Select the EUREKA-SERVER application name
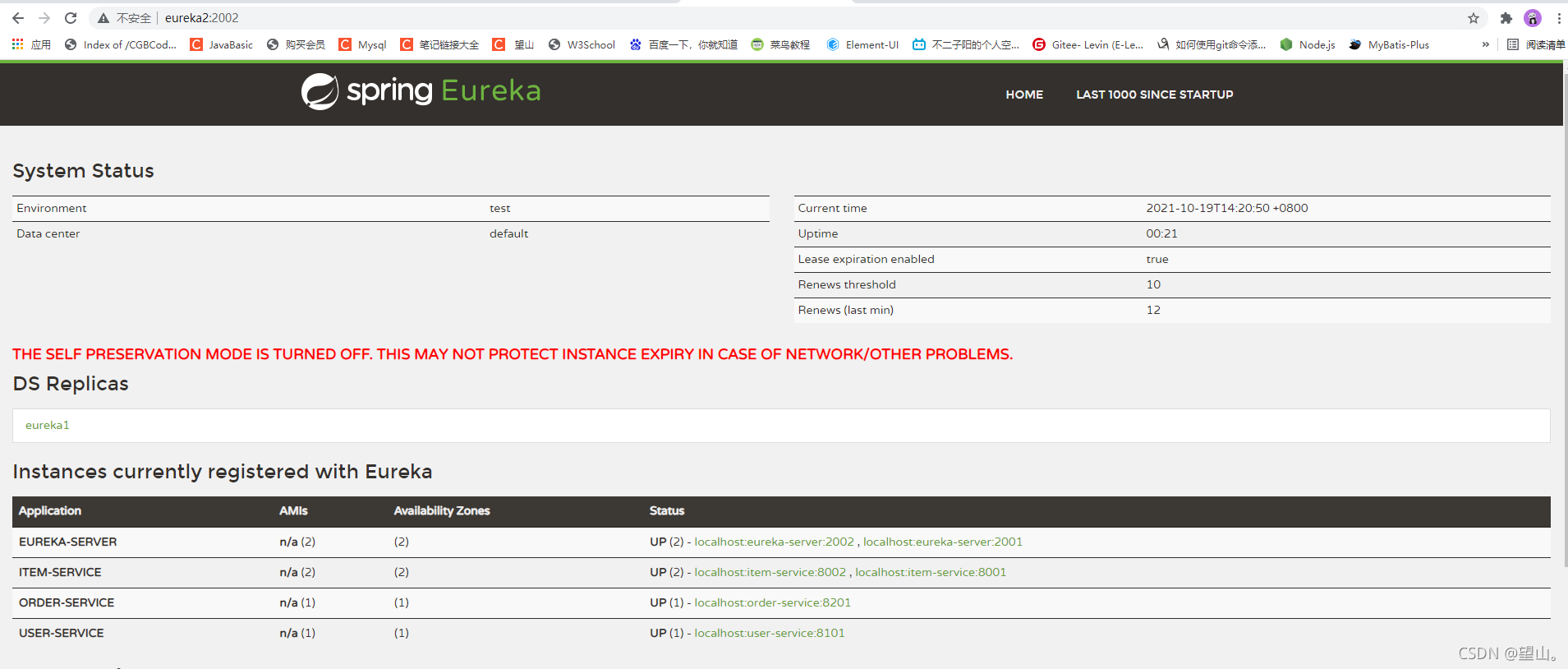The width and height of the screenshot is (1568, 669). 67,542
